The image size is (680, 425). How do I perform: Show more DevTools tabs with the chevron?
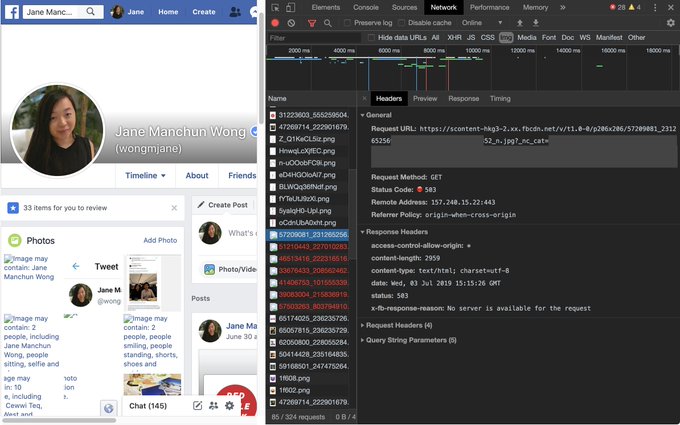(x=562, y=7)
